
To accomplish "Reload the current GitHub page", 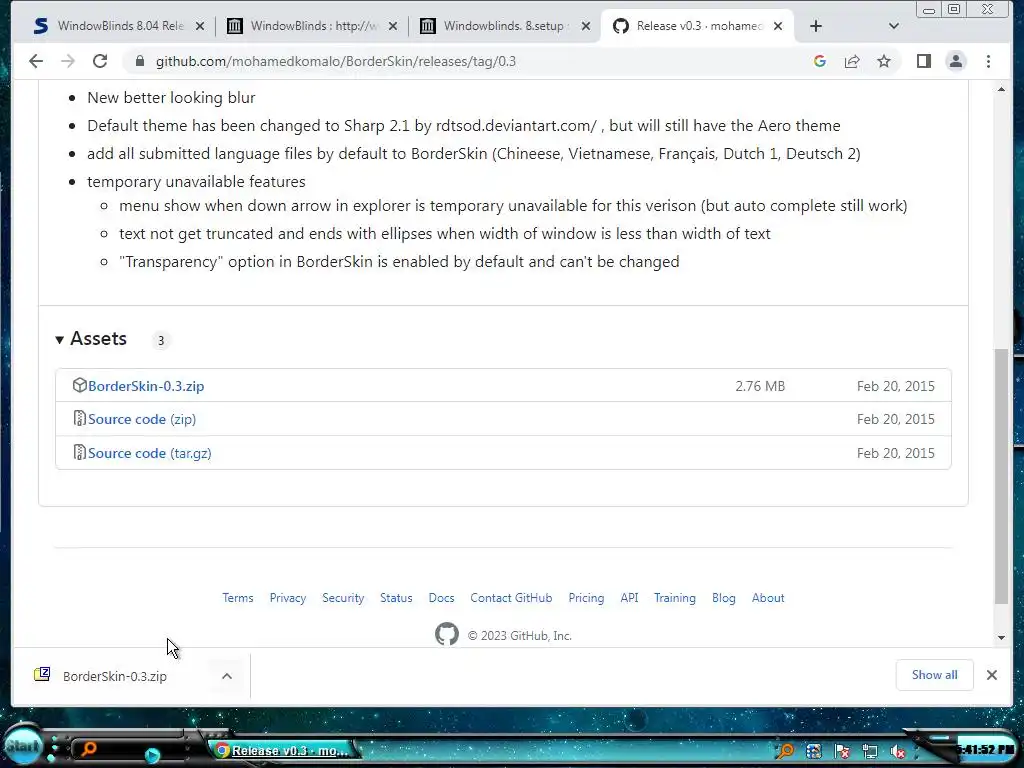I will [100, 61].
